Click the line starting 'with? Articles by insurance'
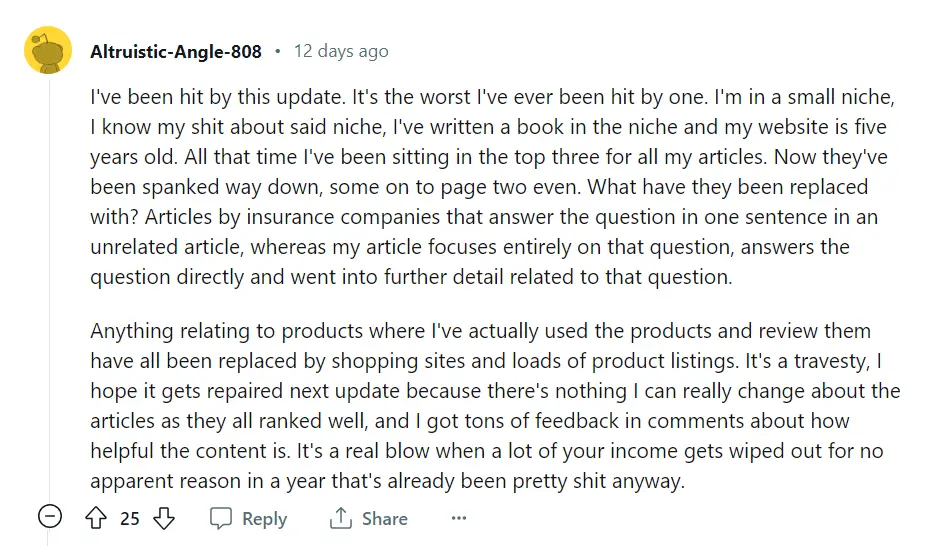The width and height of the screenshot is (944, 546). click(x=484, y=217)
